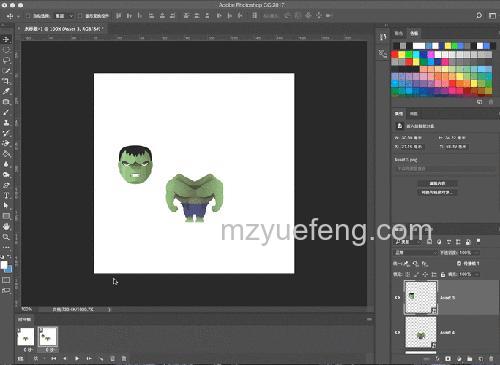Image resolution: width=500 pixels, height=365 pixels.
Task: Step to the previous animation frame
Action: point(65,359)
